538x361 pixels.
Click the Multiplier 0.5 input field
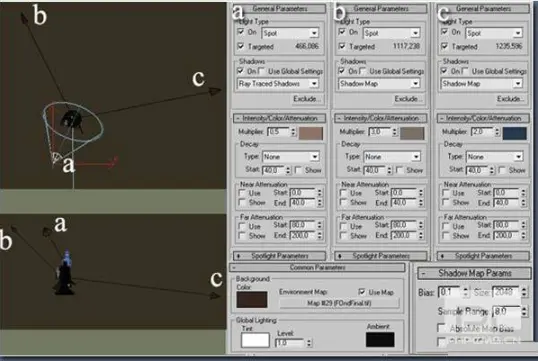(278, 132)
